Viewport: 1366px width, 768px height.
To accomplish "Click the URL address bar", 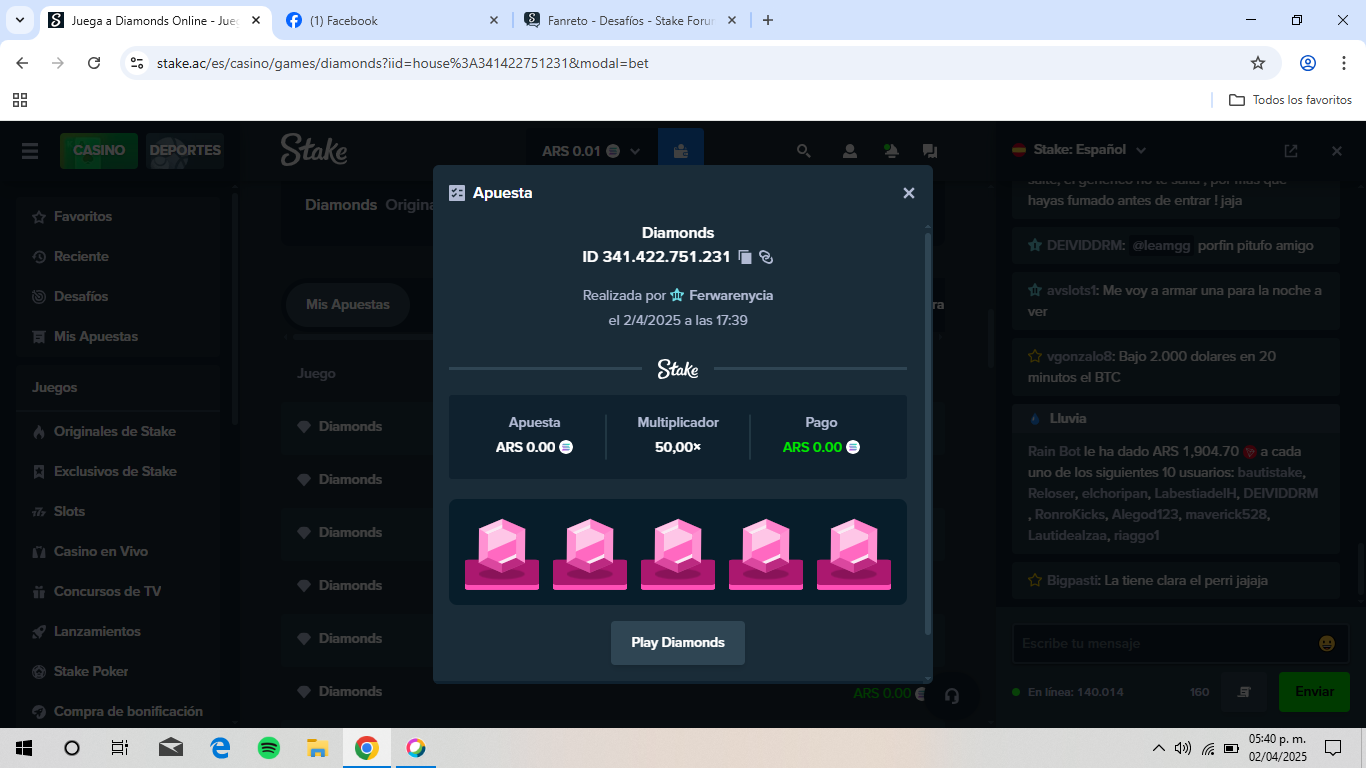I will (x=690, y=63).
